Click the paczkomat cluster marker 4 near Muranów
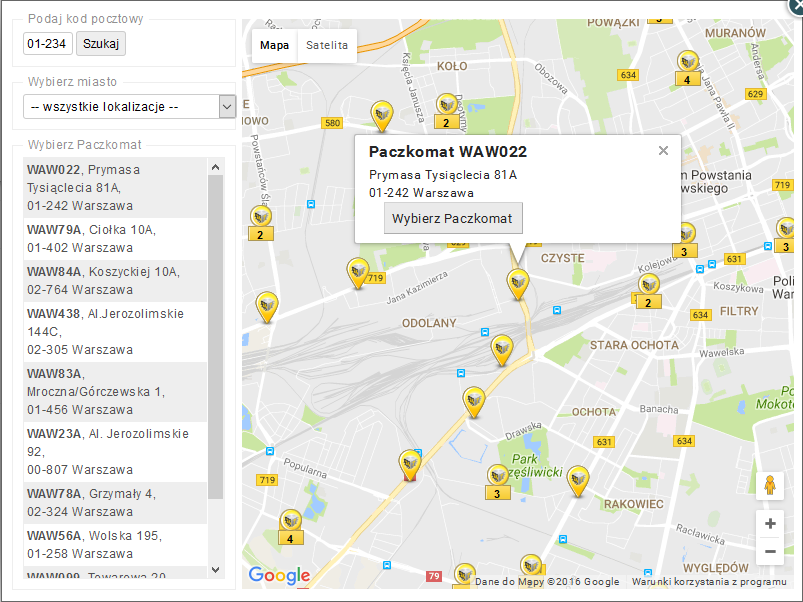803x602 pixels. (x=687, y=68)
